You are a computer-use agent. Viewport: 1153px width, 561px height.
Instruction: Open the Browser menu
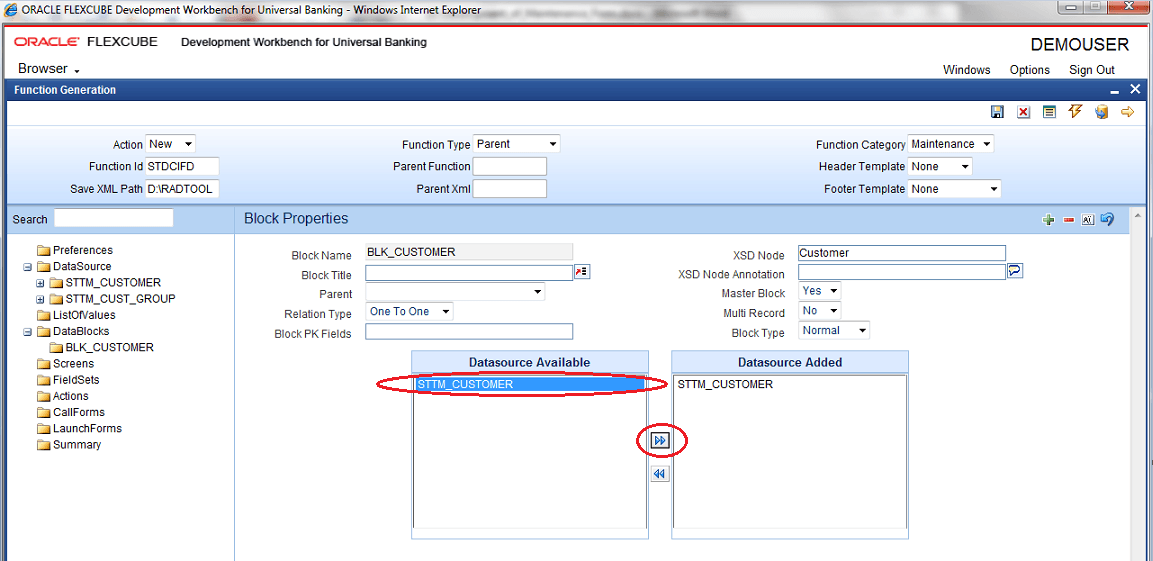tap(49, 69)
